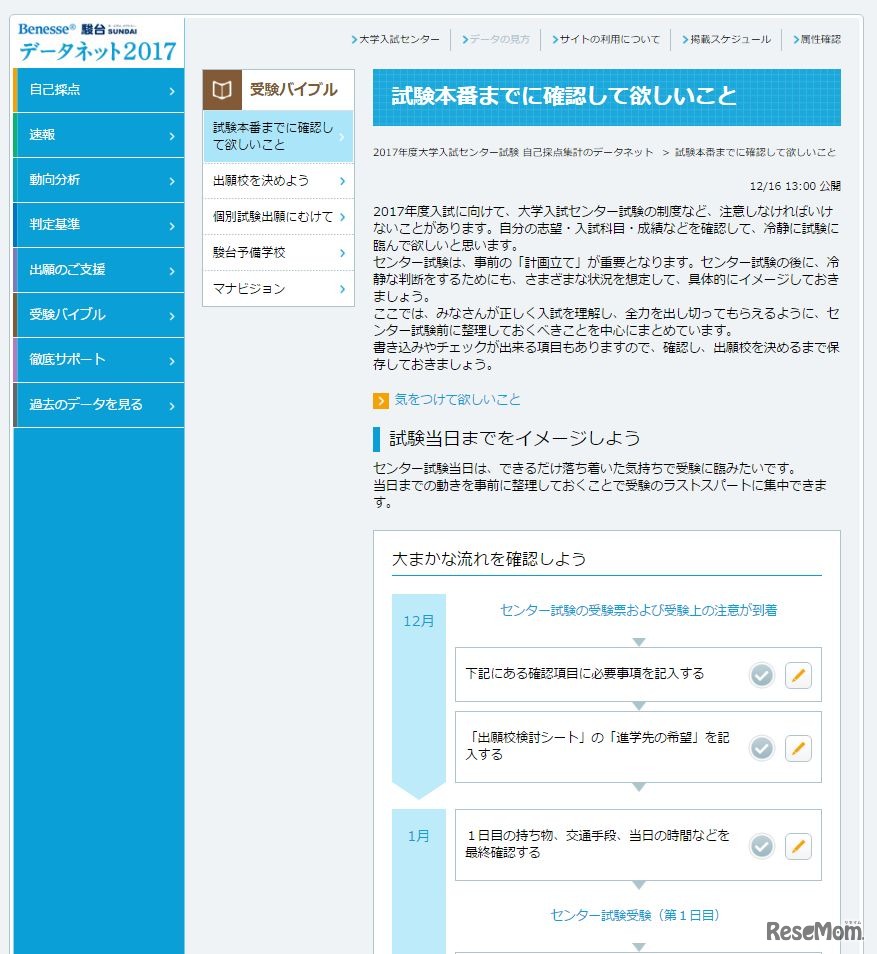Open the 大学入試センター top link
The image size is (877, 954).
click(395, 40)
